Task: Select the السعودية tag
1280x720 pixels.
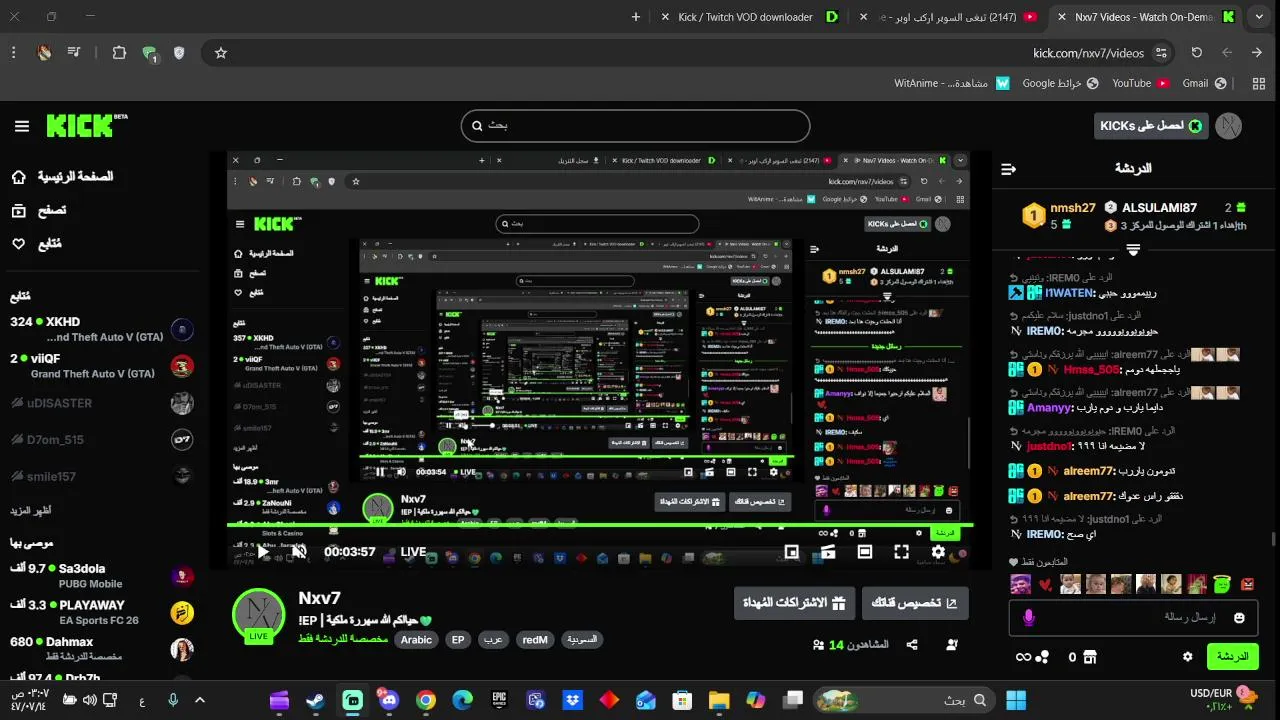Action: pyautogui.click(x=582, y=640)
